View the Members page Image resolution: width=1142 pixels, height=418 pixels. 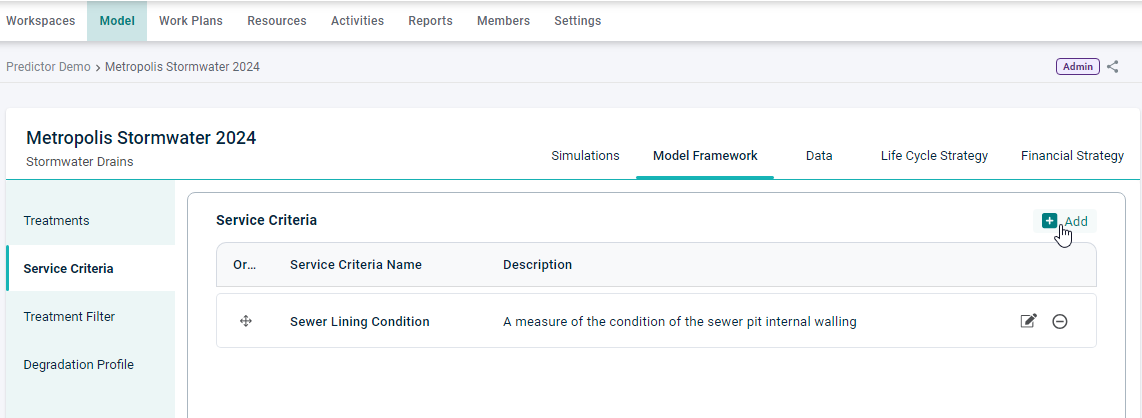pos(503,21)
